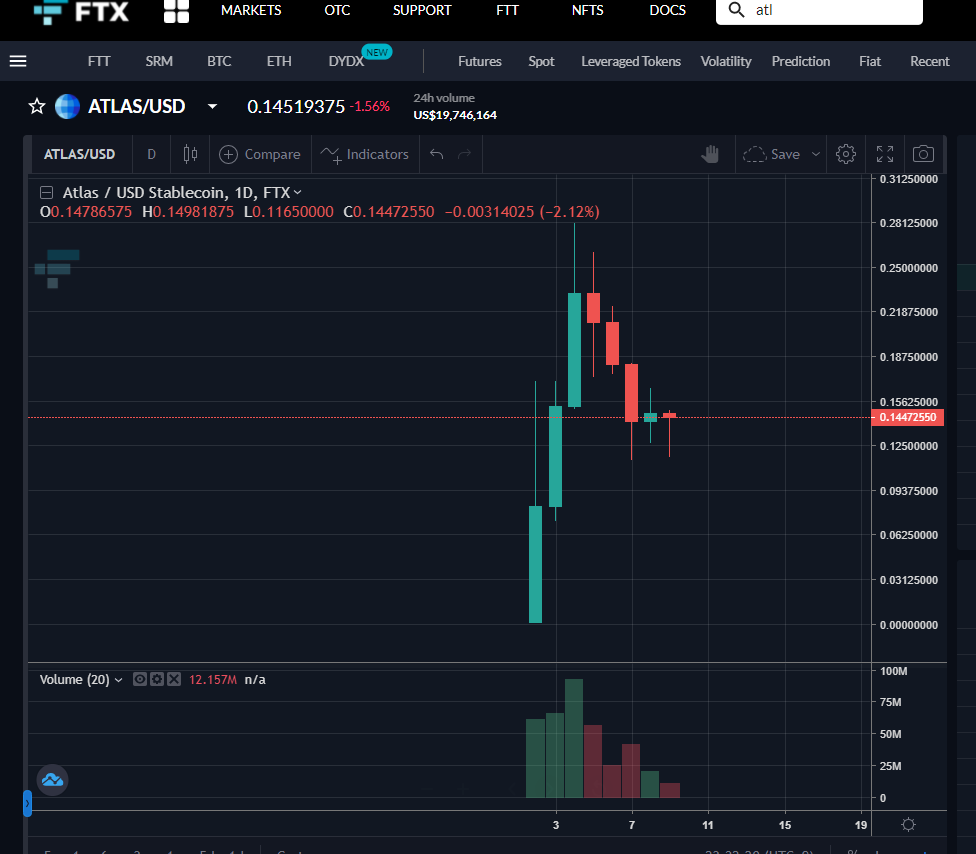Click the hand cursor icon
This screenshot has width=976, height=854.
click(x=710, y=154)
